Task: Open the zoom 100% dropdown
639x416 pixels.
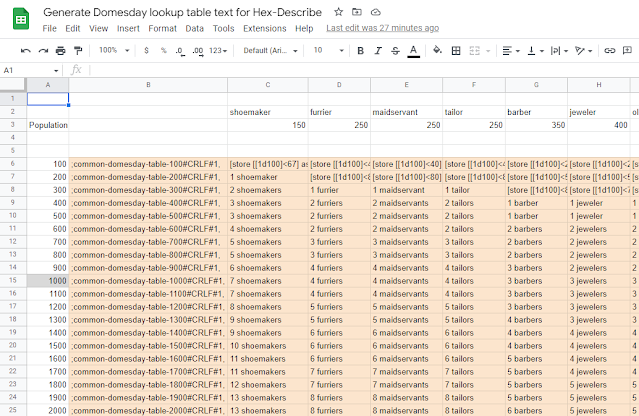Action: coord(114,50)
